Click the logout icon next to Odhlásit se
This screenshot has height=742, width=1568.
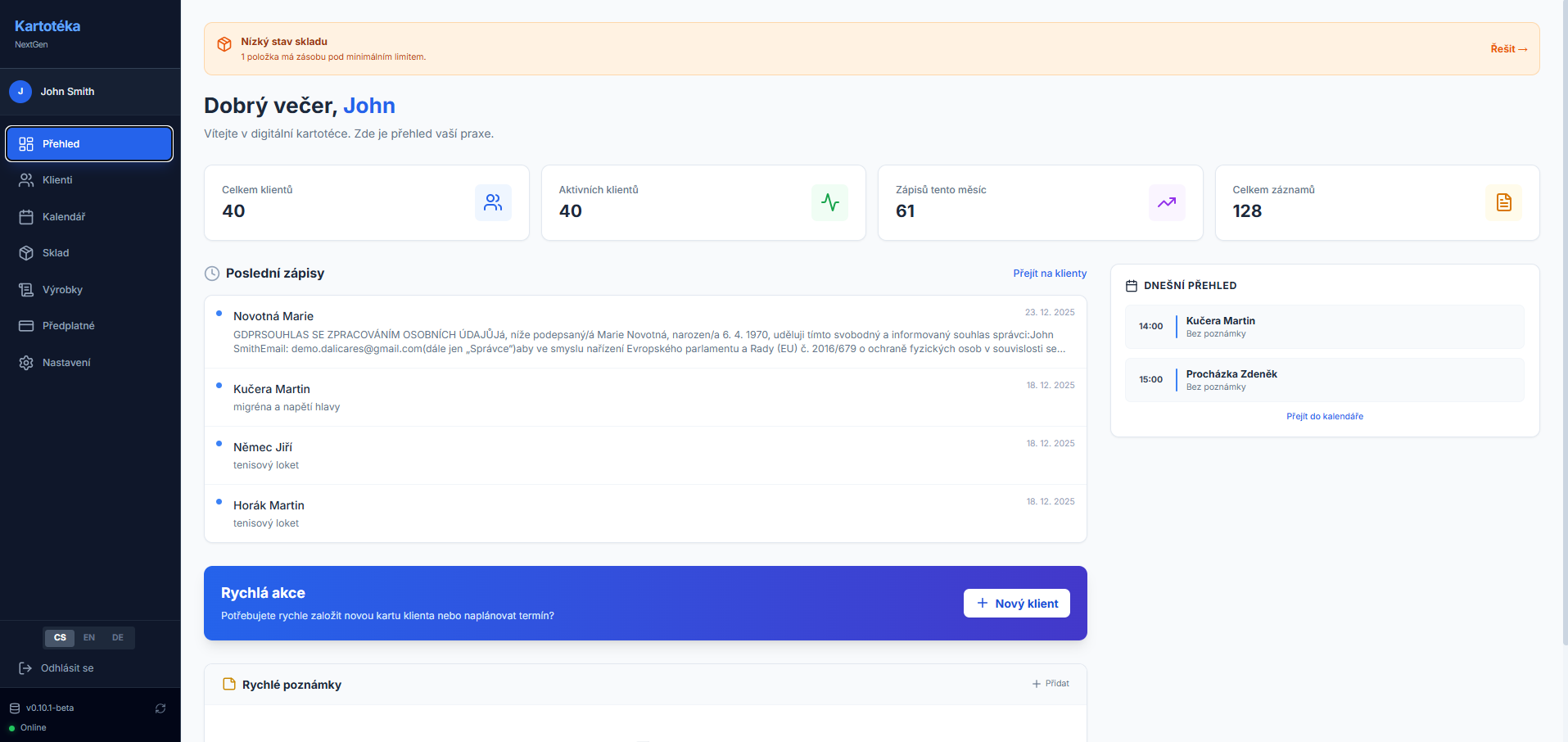tap(25, 668)
